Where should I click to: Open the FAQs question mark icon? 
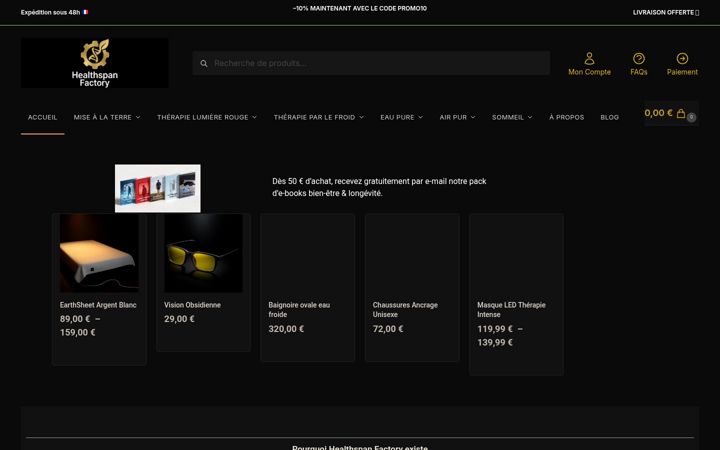point(639,58)
